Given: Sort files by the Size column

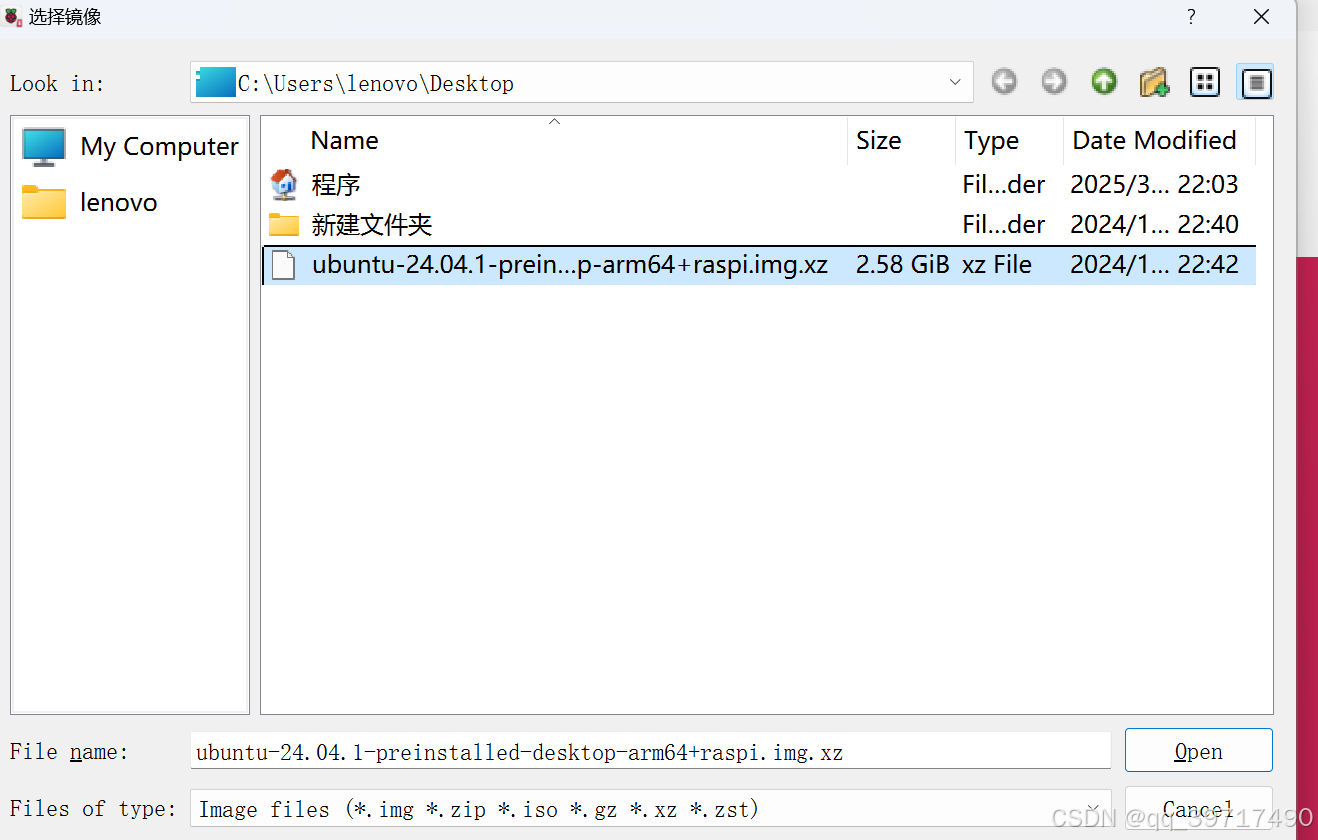Looking at the screenshot, I should click(x=878, y=140).
